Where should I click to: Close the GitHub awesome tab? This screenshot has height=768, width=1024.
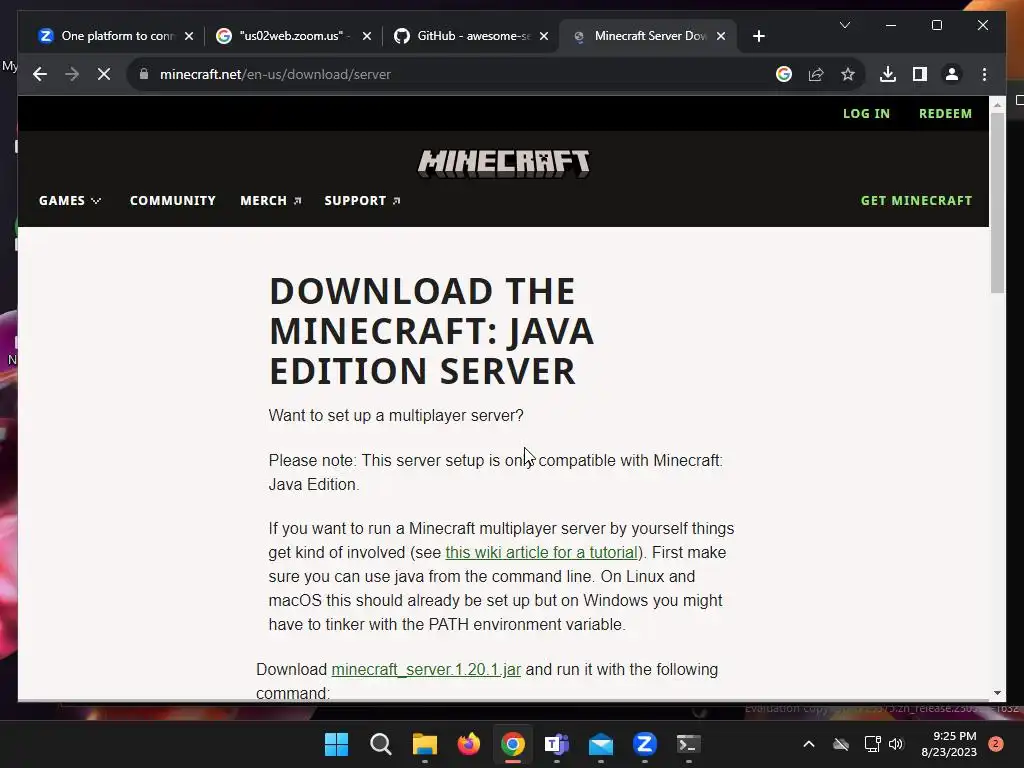tap(543, 36)
